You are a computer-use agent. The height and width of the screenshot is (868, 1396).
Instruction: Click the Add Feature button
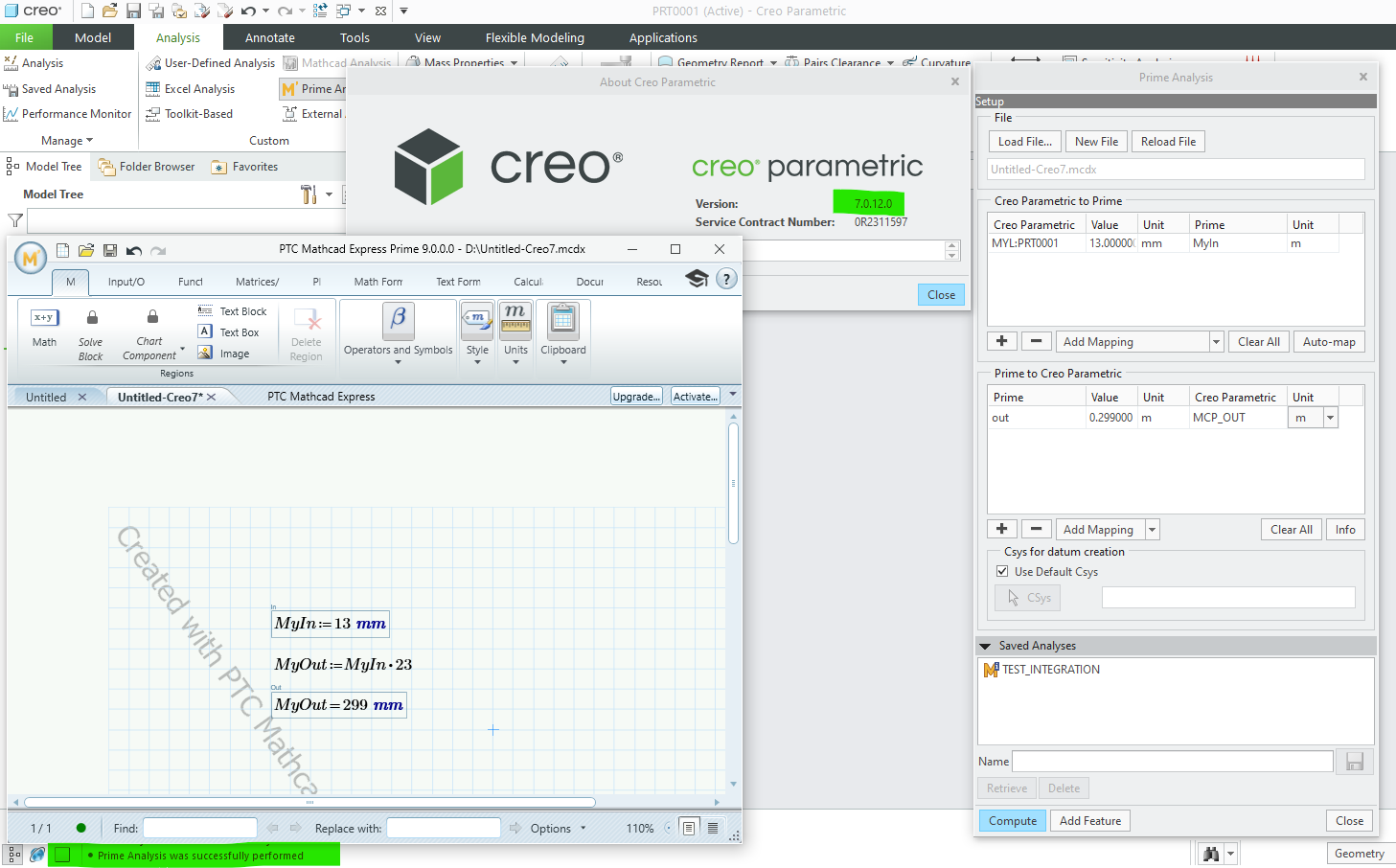(x=1090, y=821)
